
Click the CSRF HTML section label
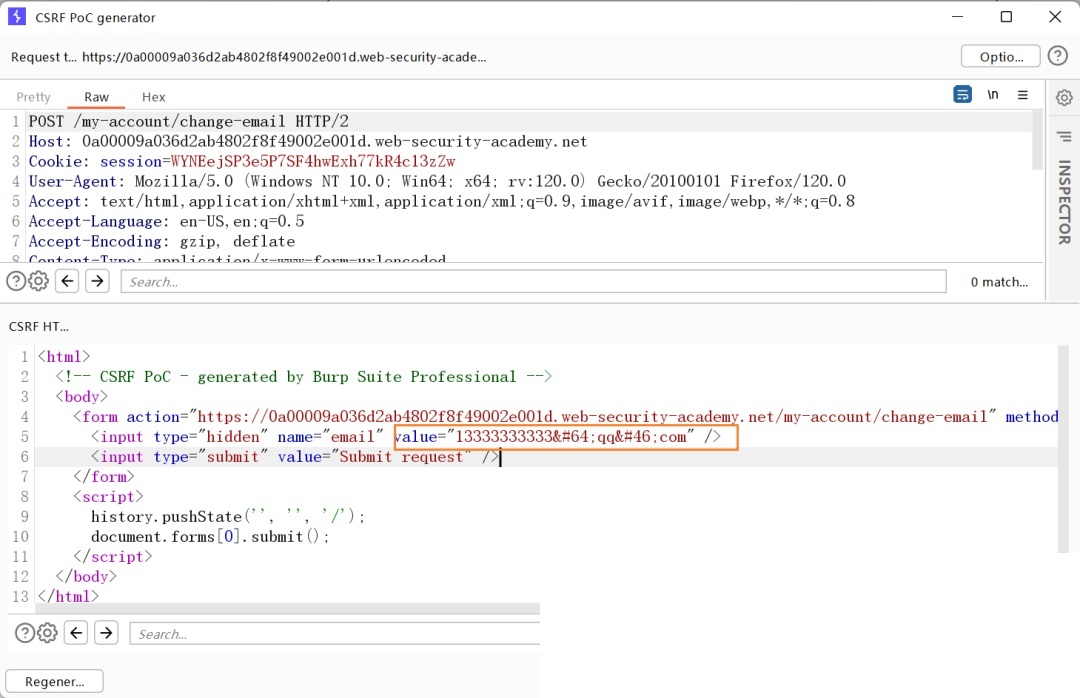pyautogui.click(x=39, y=327)
